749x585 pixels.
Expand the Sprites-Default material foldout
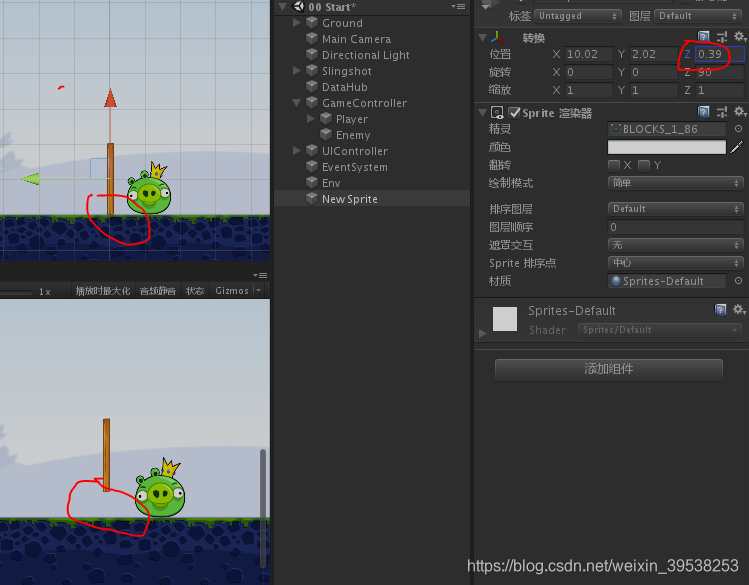pyautogui.click(x=482, y=333)
